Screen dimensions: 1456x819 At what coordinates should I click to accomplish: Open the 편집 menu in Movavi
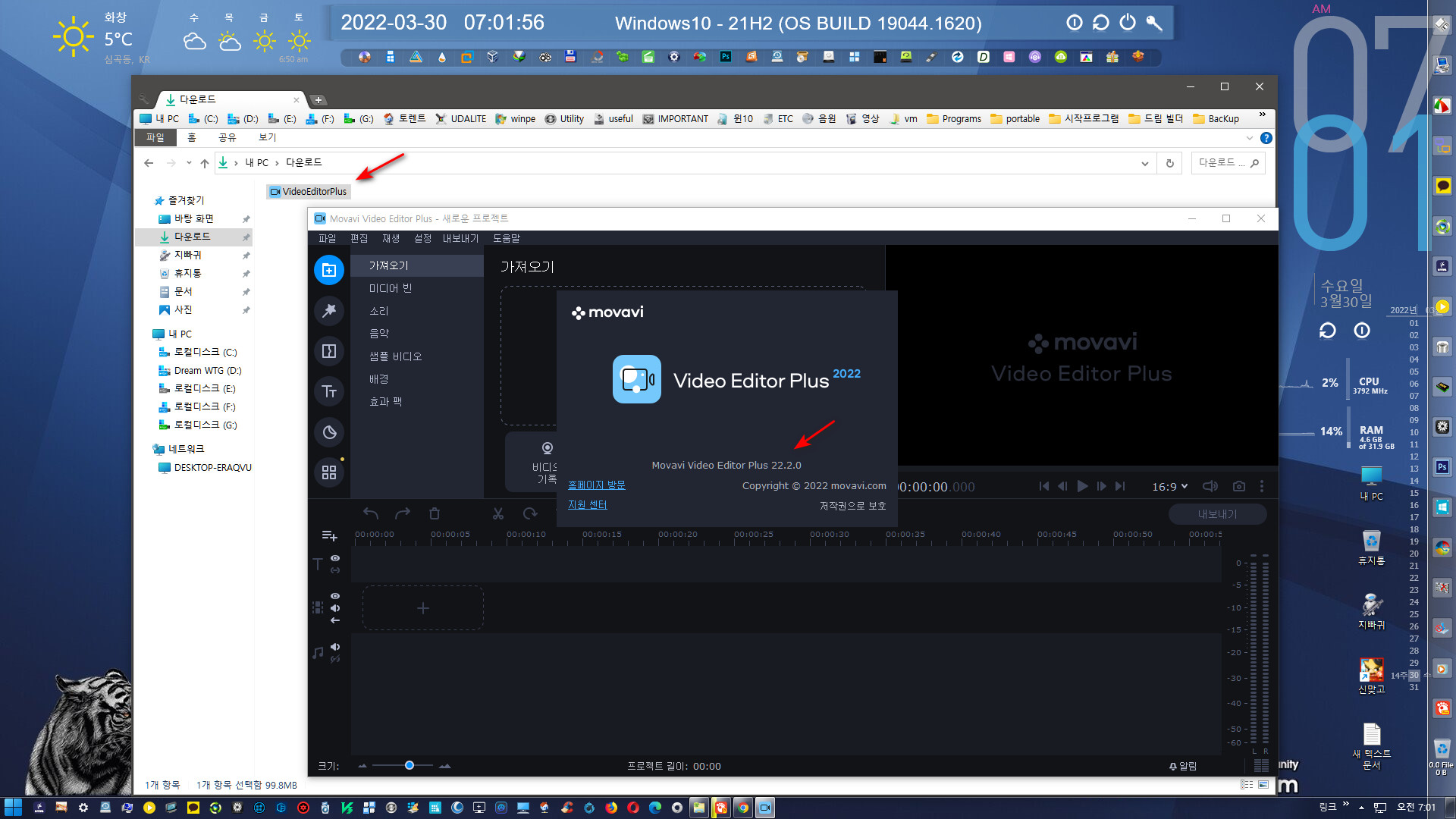pyautogui.click(x=359, y=238)
